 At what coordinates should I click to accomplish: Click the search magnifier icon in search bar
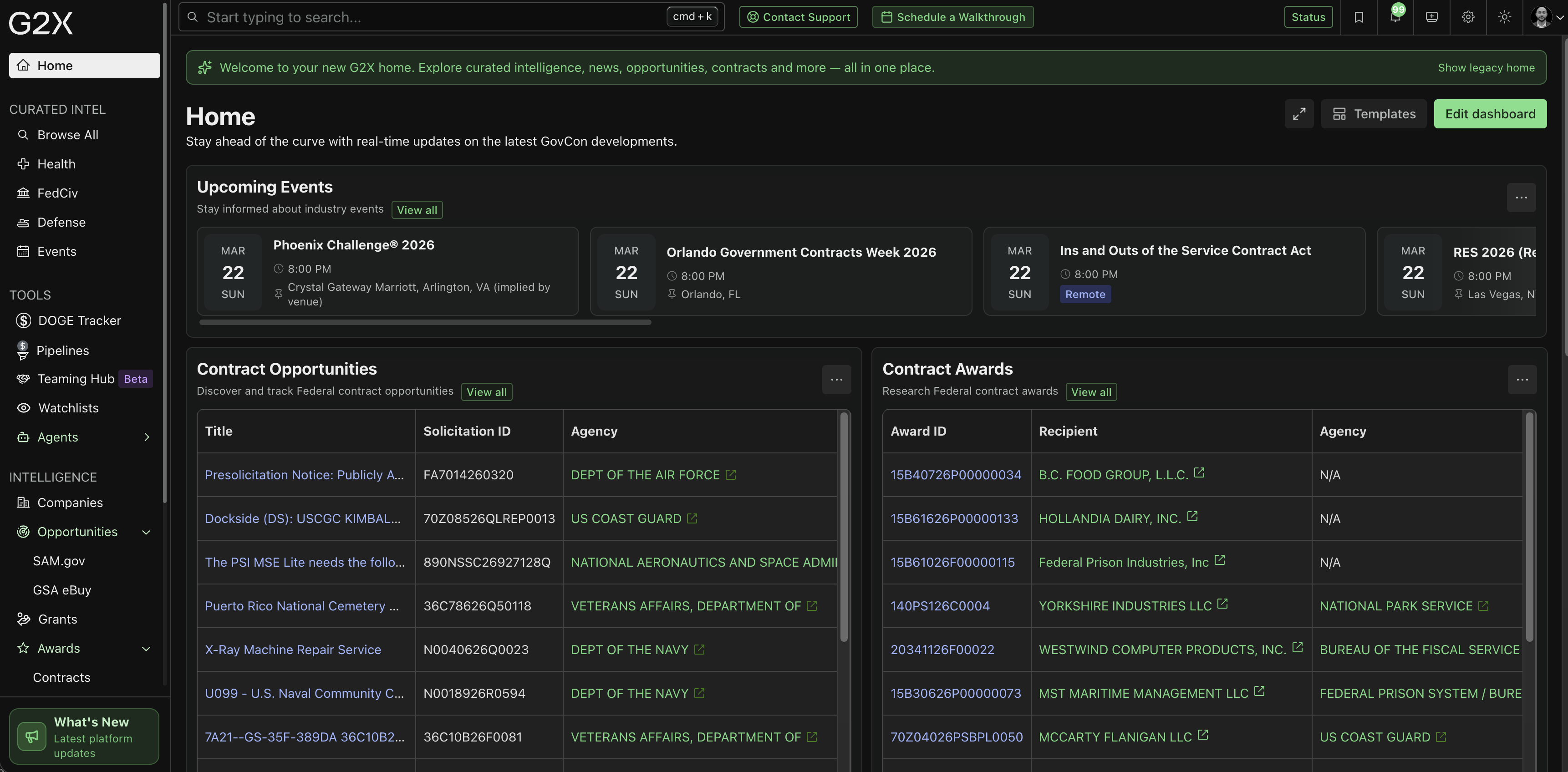(192, 17)
